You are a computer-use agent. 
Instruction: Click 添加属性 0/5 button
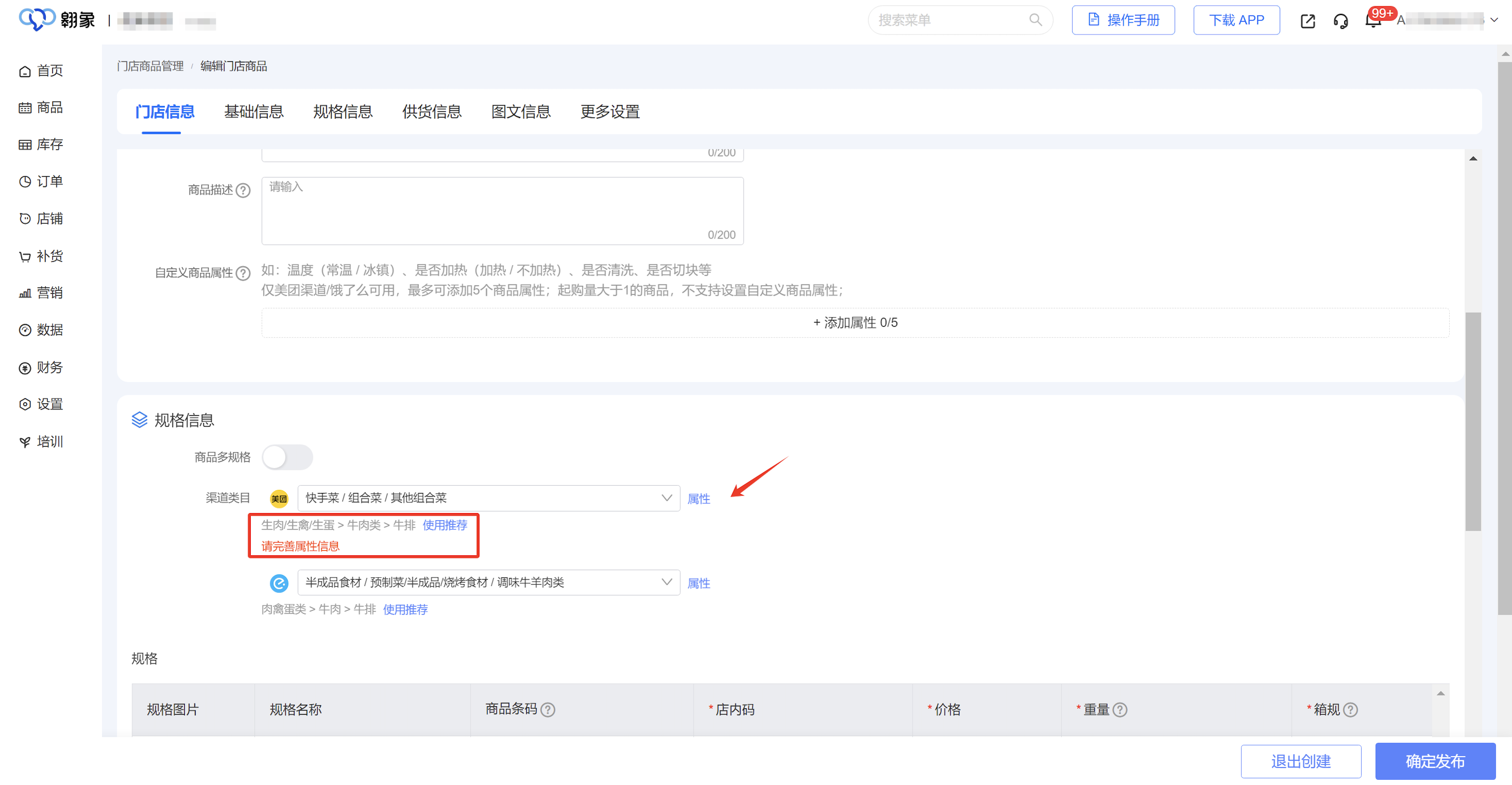pyautogui.click(x=854, y=322)
